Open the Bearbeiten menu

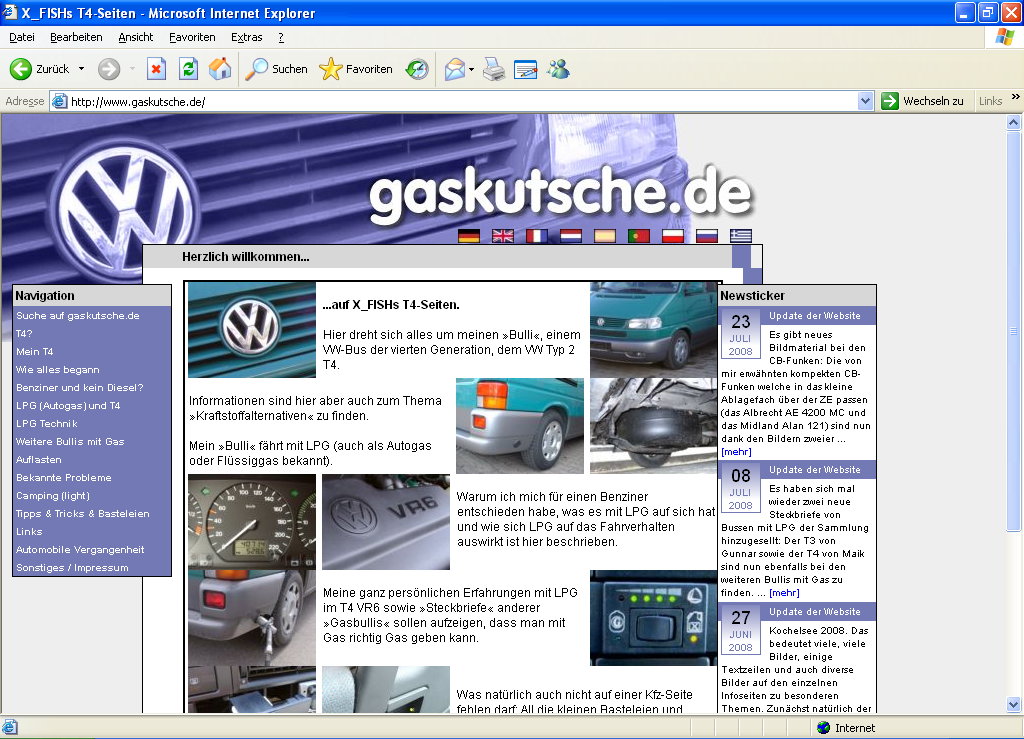[x=76, y=37]
